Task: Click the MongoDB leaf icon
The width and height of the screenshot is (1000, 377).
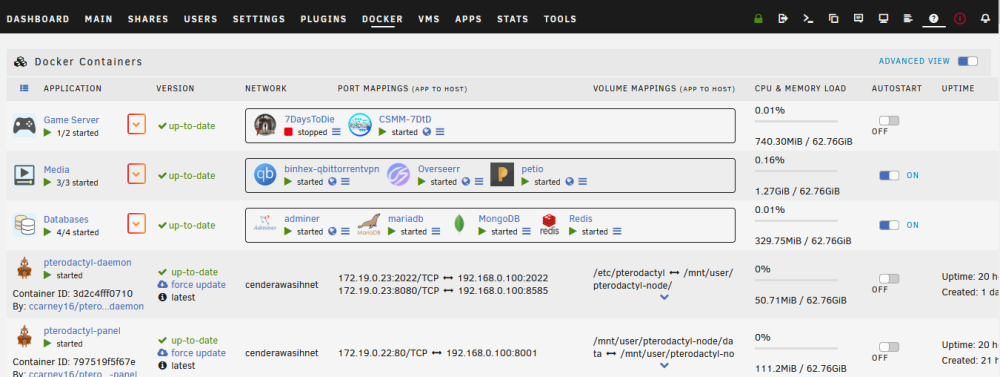Action: click(x=459, y=224)
